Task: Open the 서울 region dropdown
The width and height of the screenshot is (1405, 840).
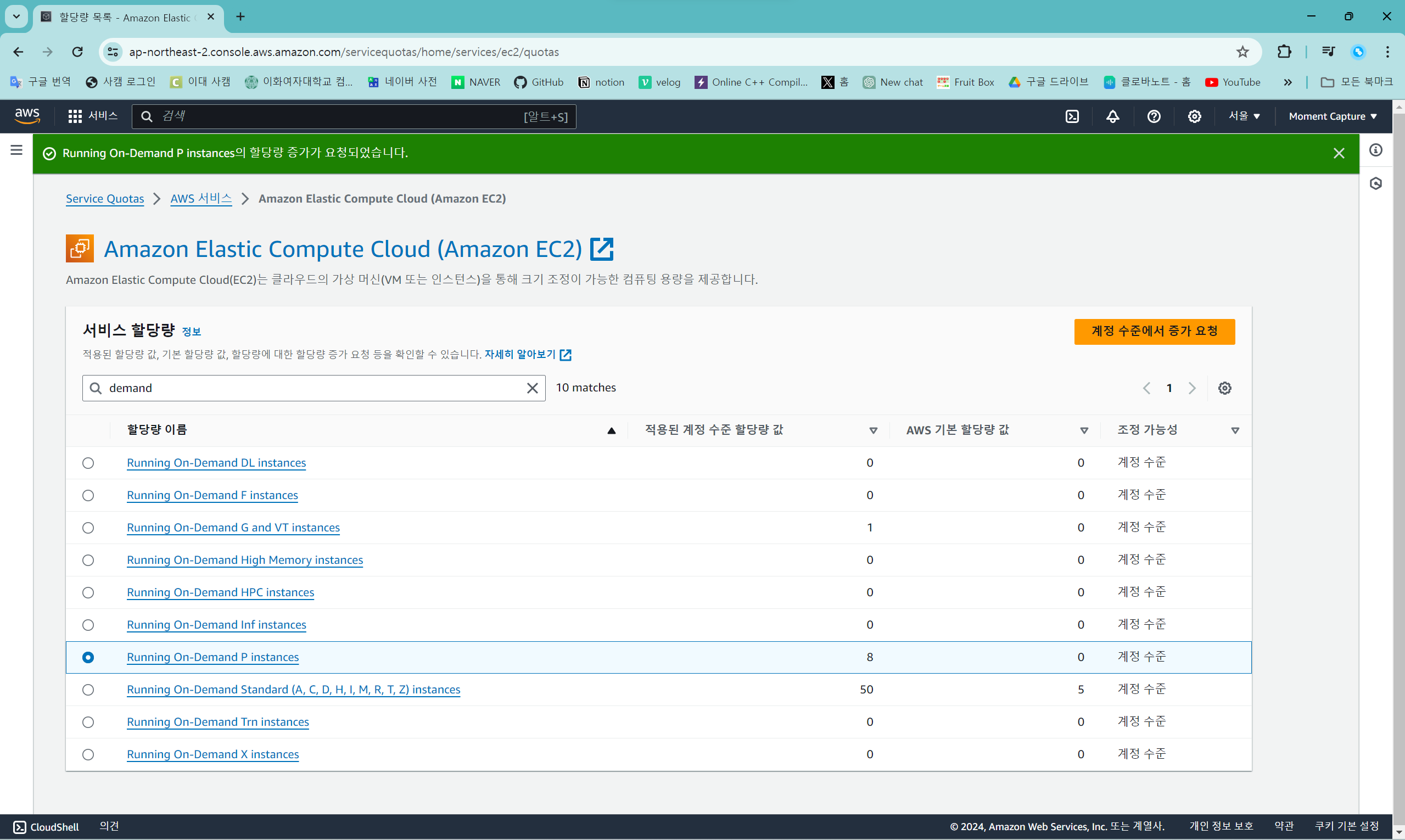Action: tap(1244, 116)
